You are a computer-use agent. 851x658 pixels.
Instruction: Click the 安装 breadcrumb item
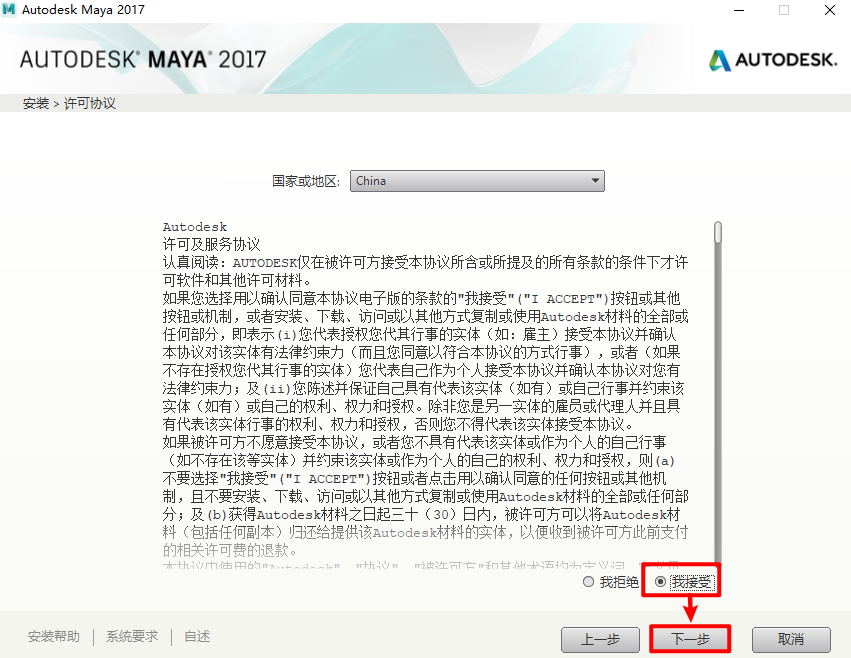pos(36,103)
